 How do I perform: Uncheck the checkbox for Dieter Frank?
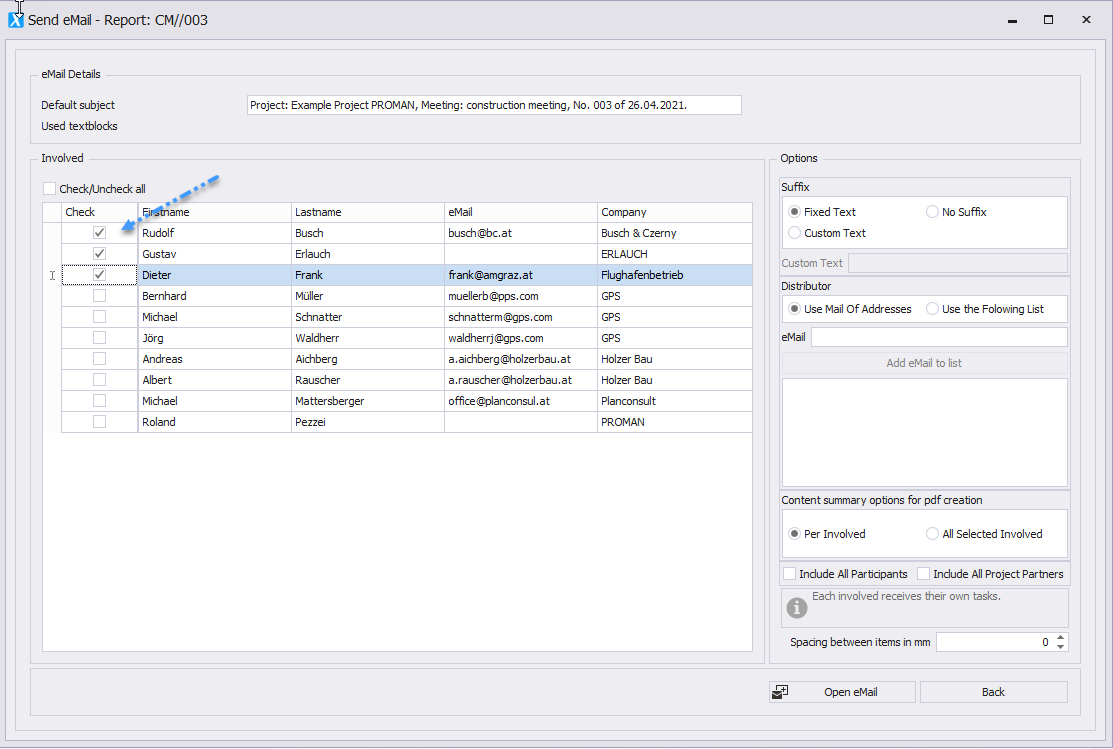pos(99,275)
